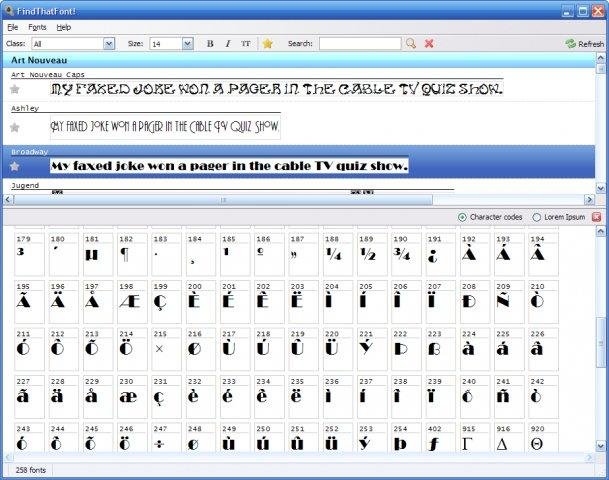Click the FindThatFont! title bar icon

(10, 10)
